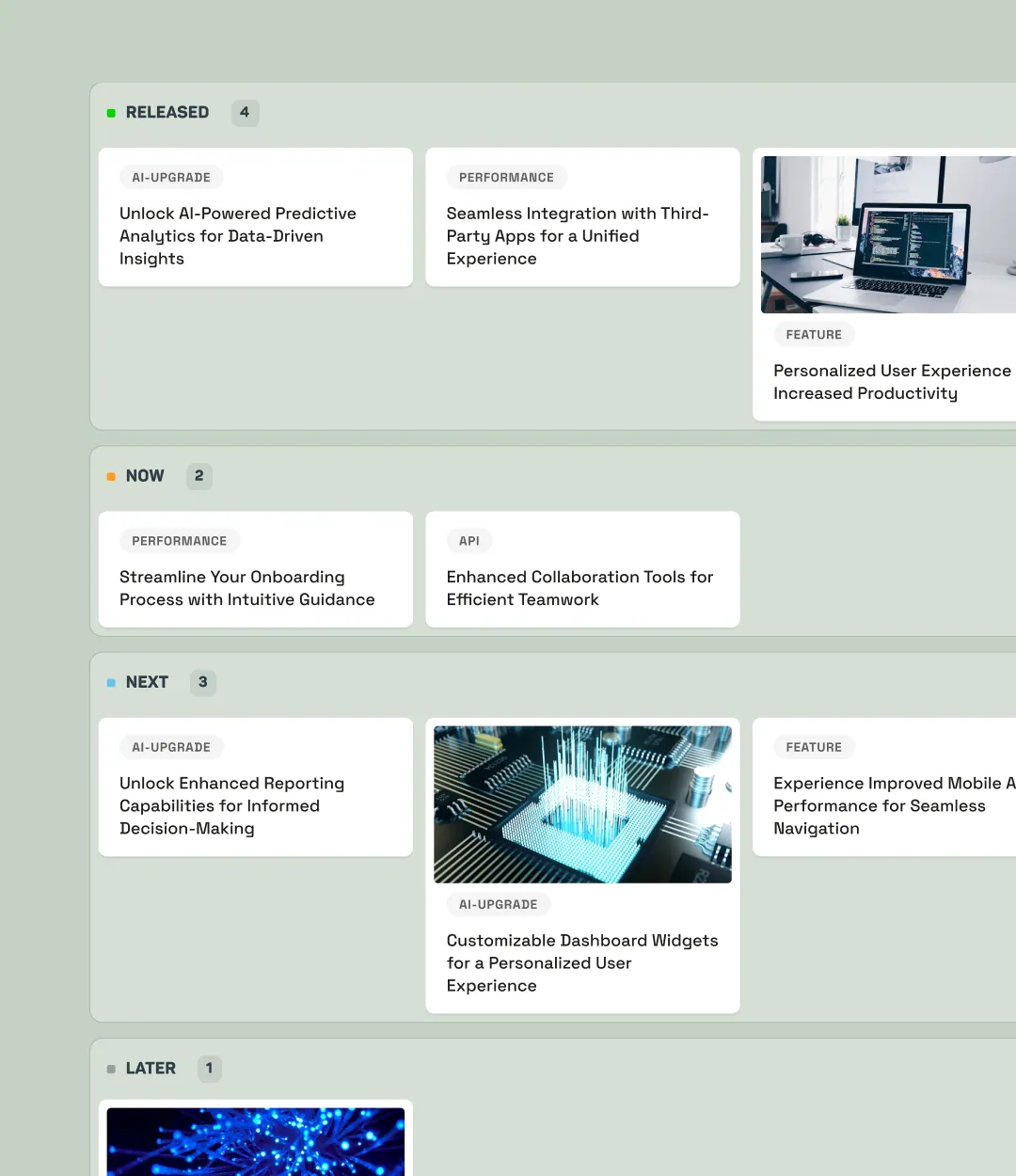The height and width of the screenshot is (1176, 1016).
Task: Select the LATER section heading
Action: pyautogui.click(x=151, y=1069)
